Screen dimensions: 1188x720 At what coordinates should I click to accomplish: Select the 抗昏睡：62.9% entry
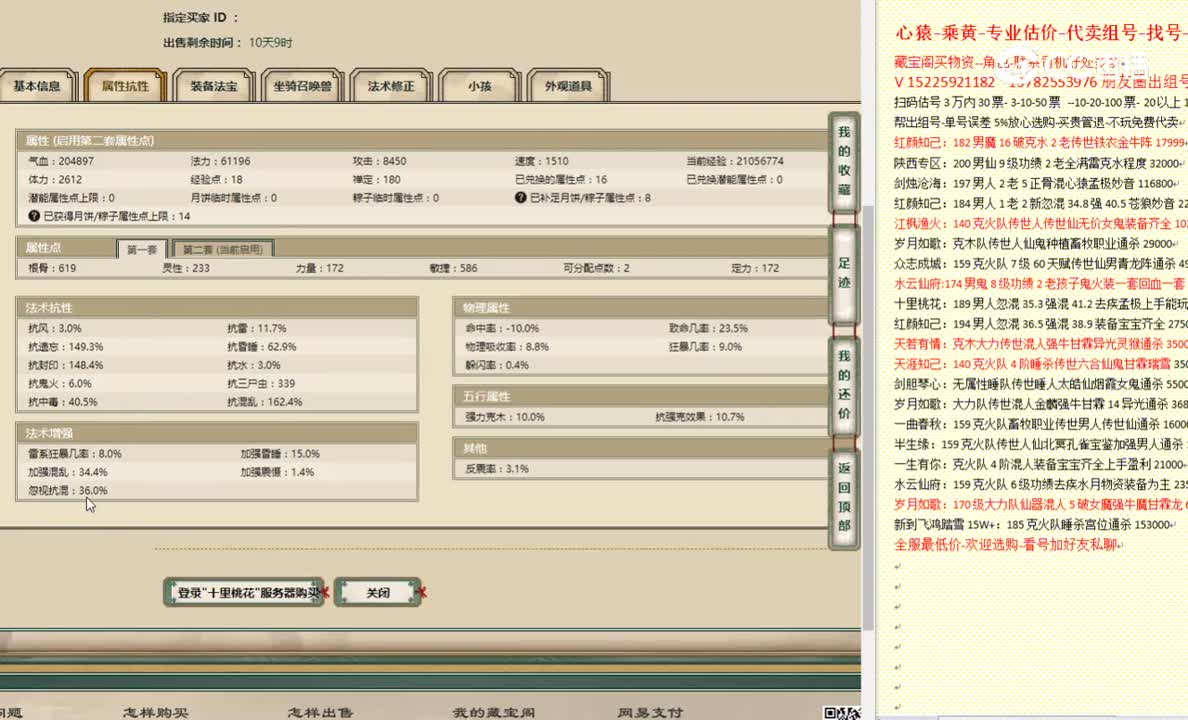(x=262, y=347)
